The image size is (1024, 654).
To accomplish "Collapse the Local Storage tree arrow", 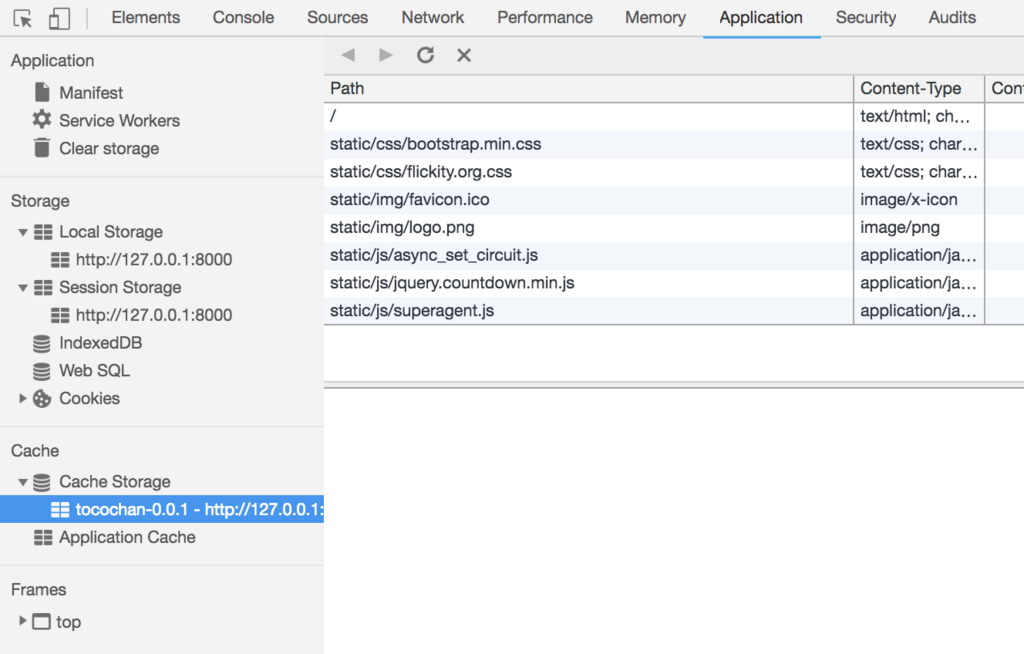I will (22, 232).
